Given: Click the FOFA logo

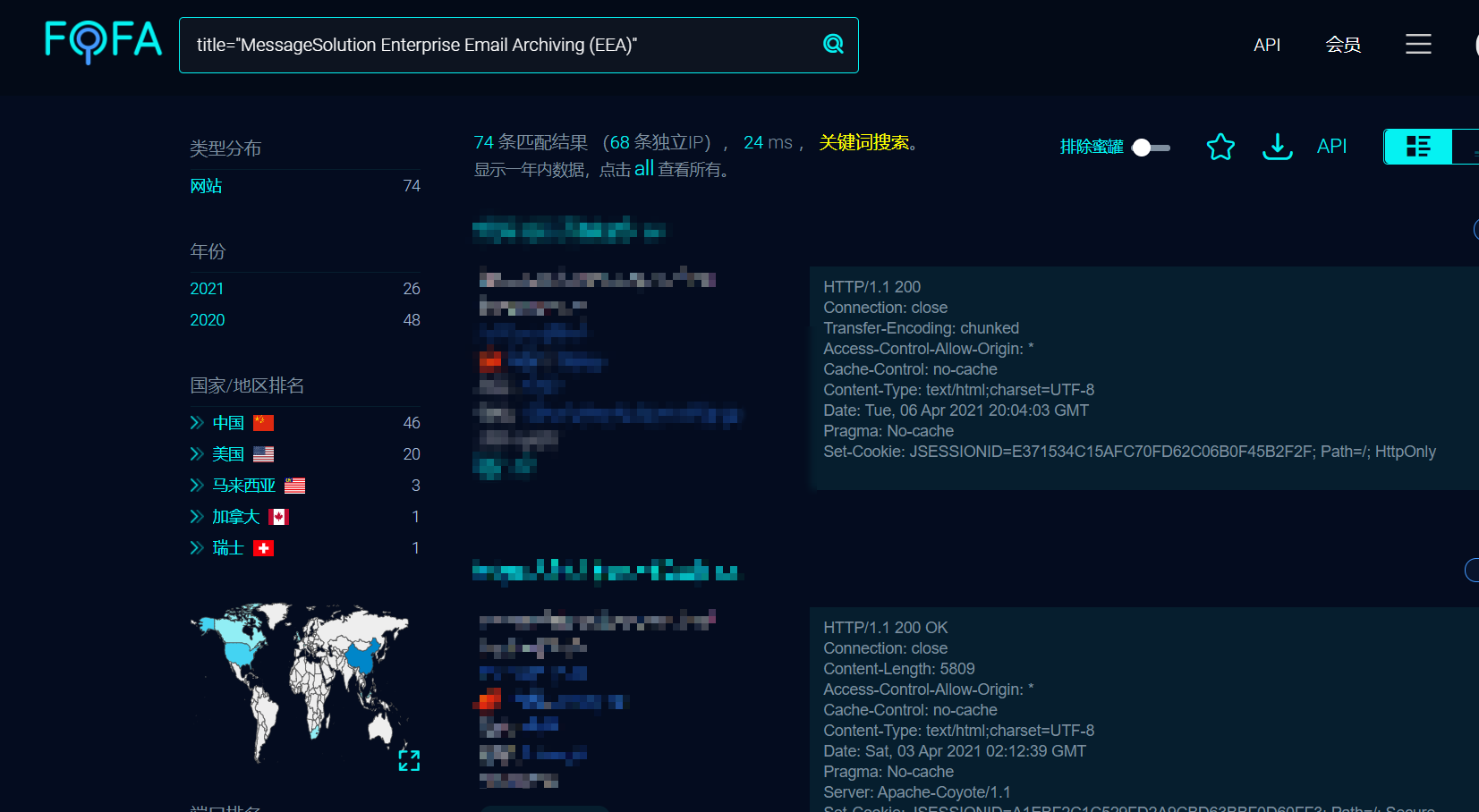Looking at the screenshot, I should 103,41.
